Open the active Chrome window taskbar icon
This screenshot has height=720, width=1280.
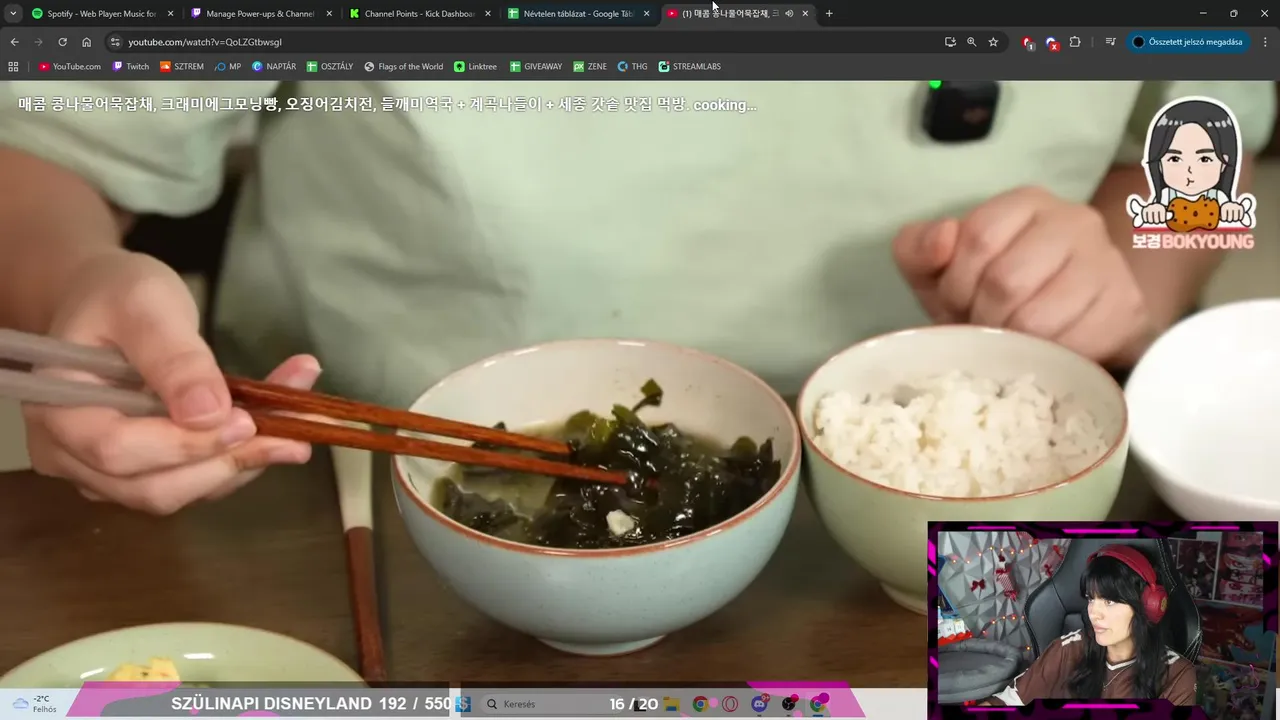pyautogui.click(x=819, y=703)
